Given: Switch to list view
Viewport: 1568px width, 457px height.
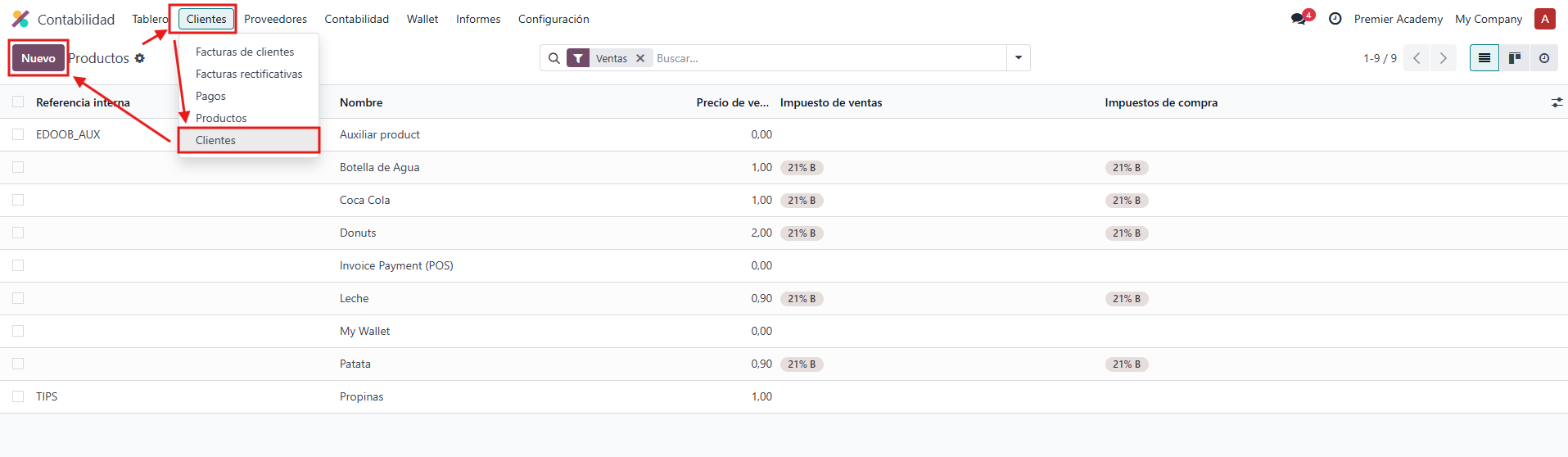Looking at the screenshot, I should [x=1484, y=58].
